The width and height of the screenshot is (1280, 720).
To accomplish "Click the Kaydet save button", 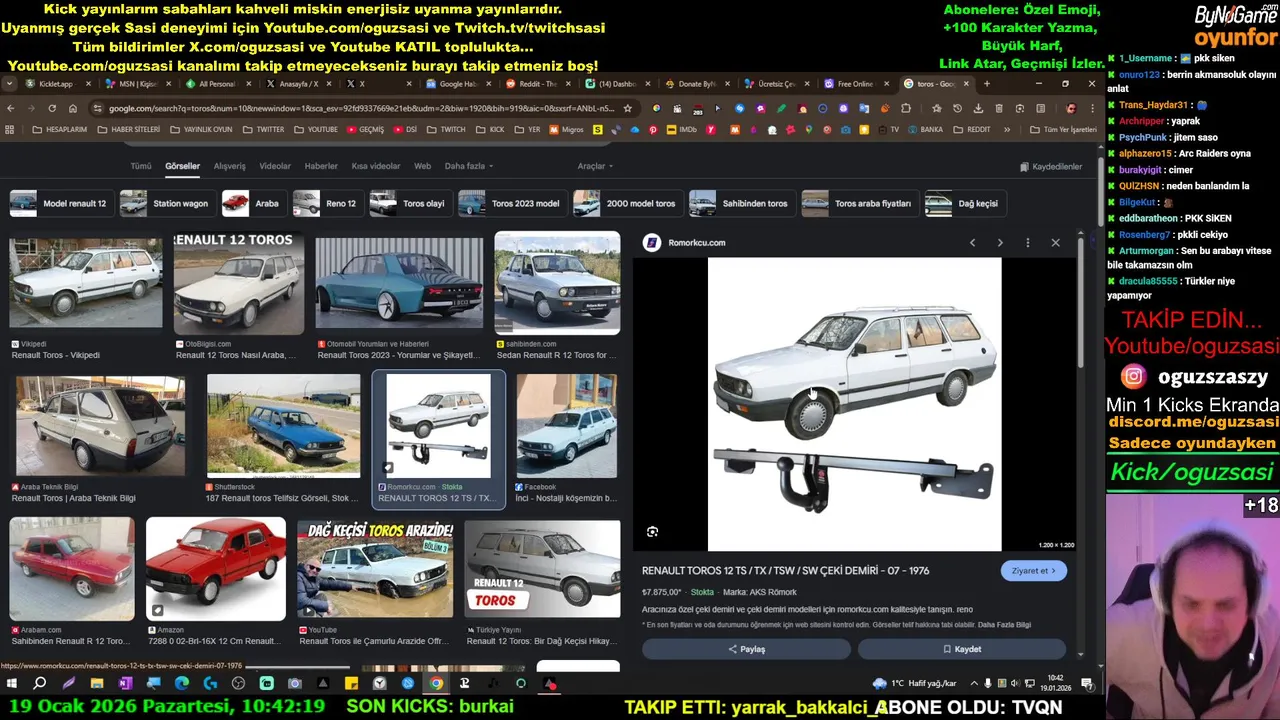I will [x=962, y=649].
